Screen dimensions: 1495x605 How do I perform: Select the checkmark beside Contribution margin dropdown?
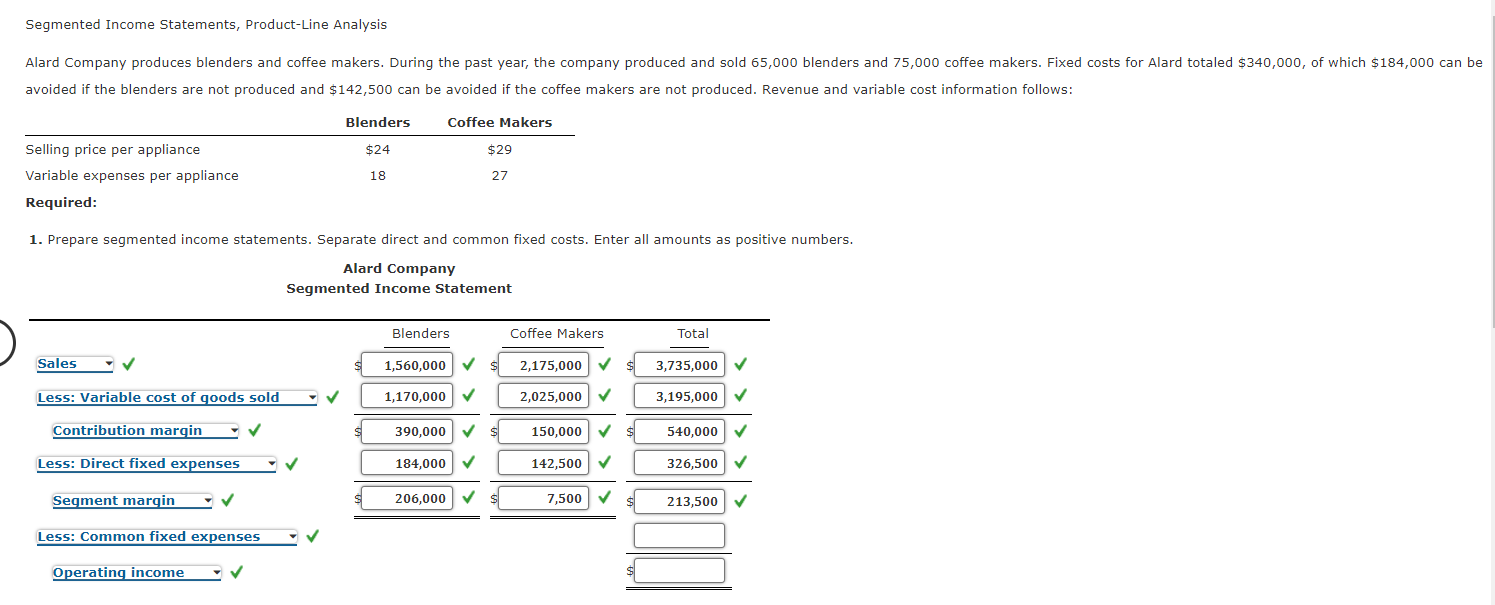click(255, 430)
